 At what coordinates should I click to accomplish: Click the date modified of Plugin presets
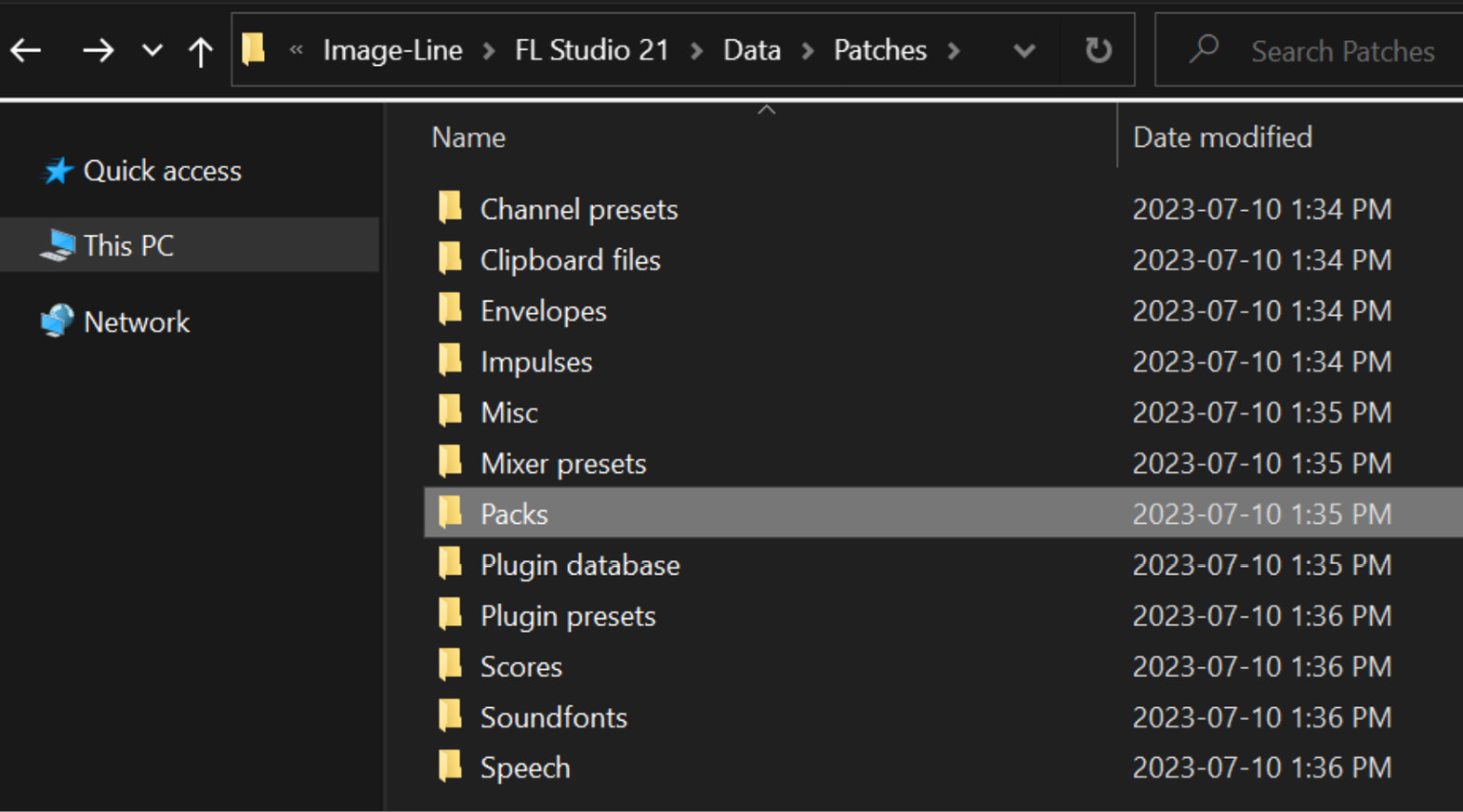(1262, 616)
